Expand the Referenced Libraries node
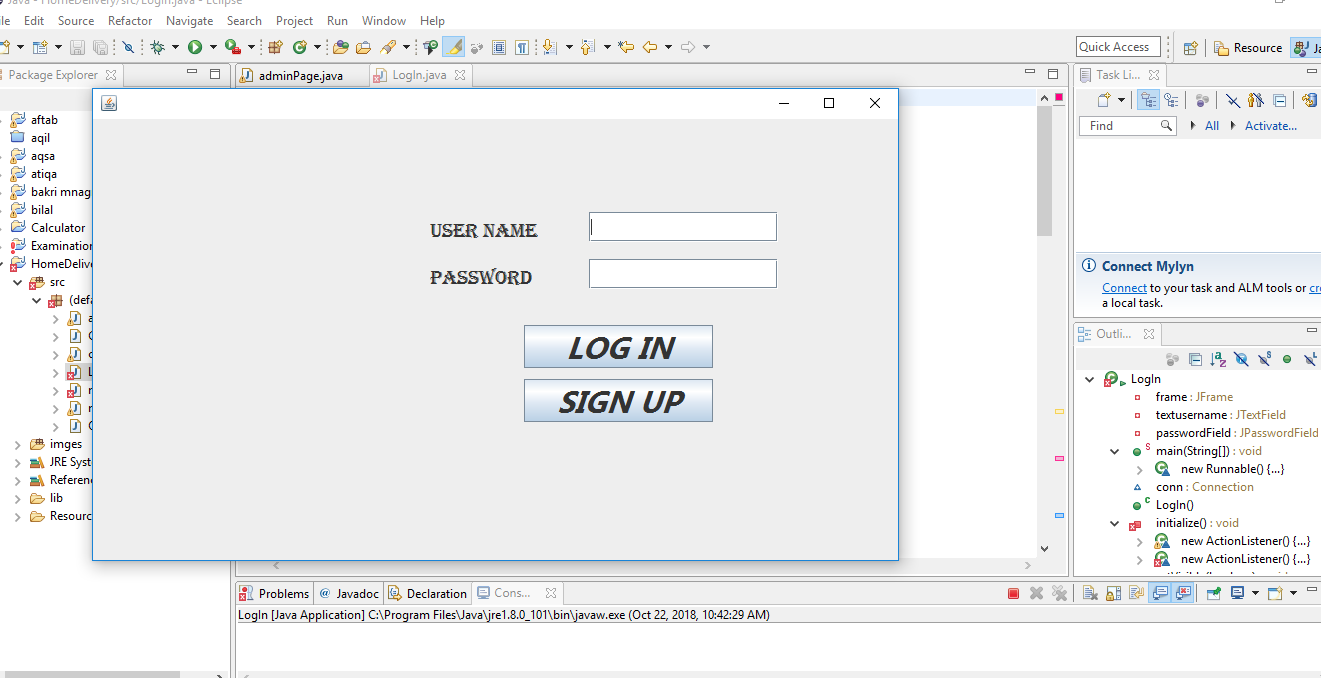The width and height of the screenshot is (1321, 678). tap(20, 479)
